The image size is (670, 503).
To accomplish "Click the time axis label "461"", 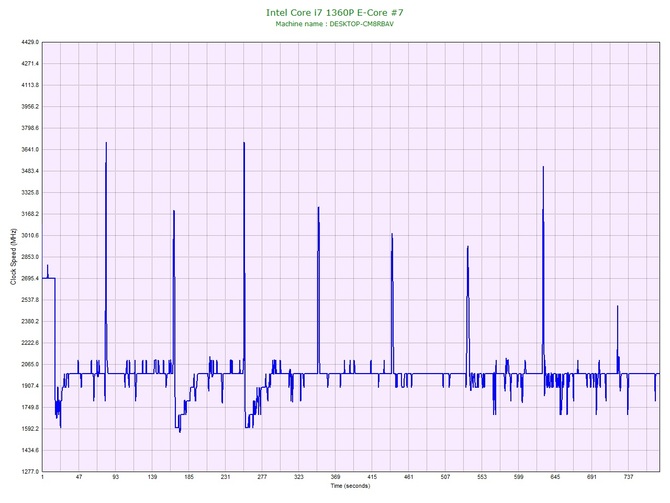I will 409,477.
